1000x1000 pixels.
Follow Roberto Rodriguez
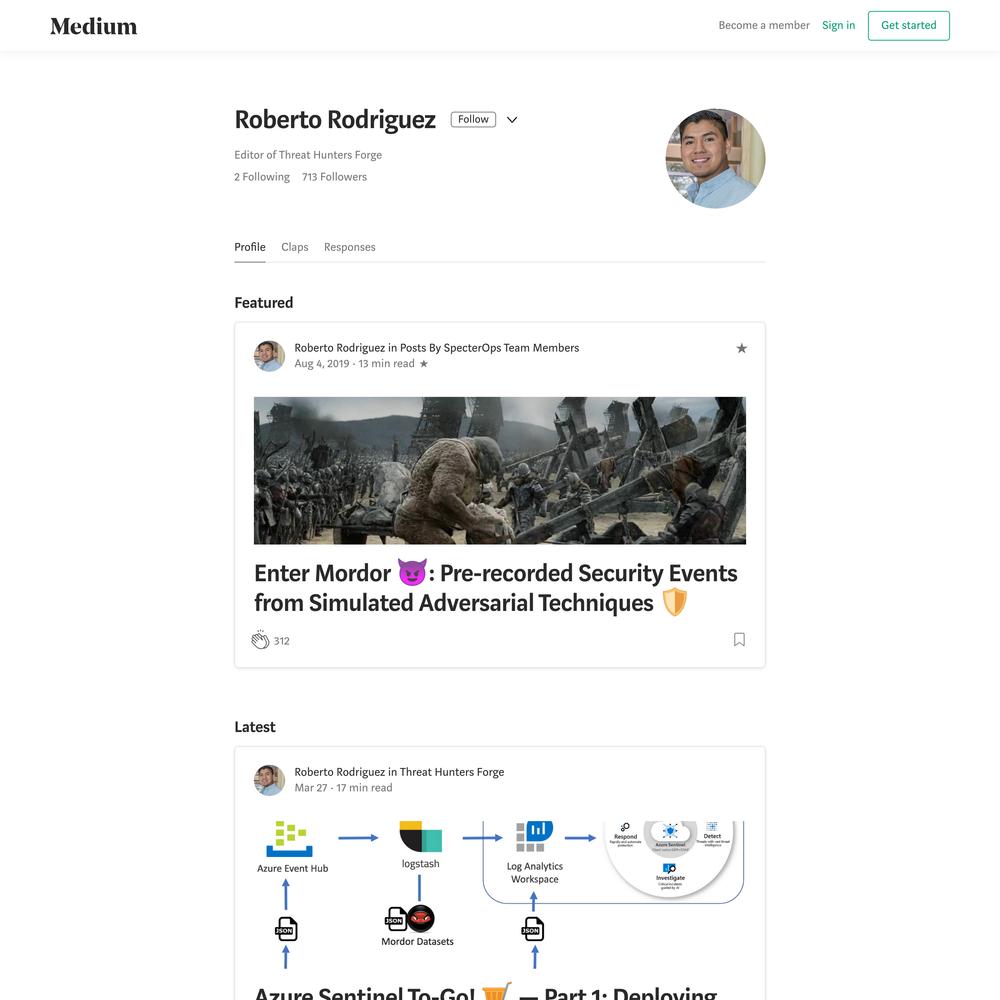[473, 119]
